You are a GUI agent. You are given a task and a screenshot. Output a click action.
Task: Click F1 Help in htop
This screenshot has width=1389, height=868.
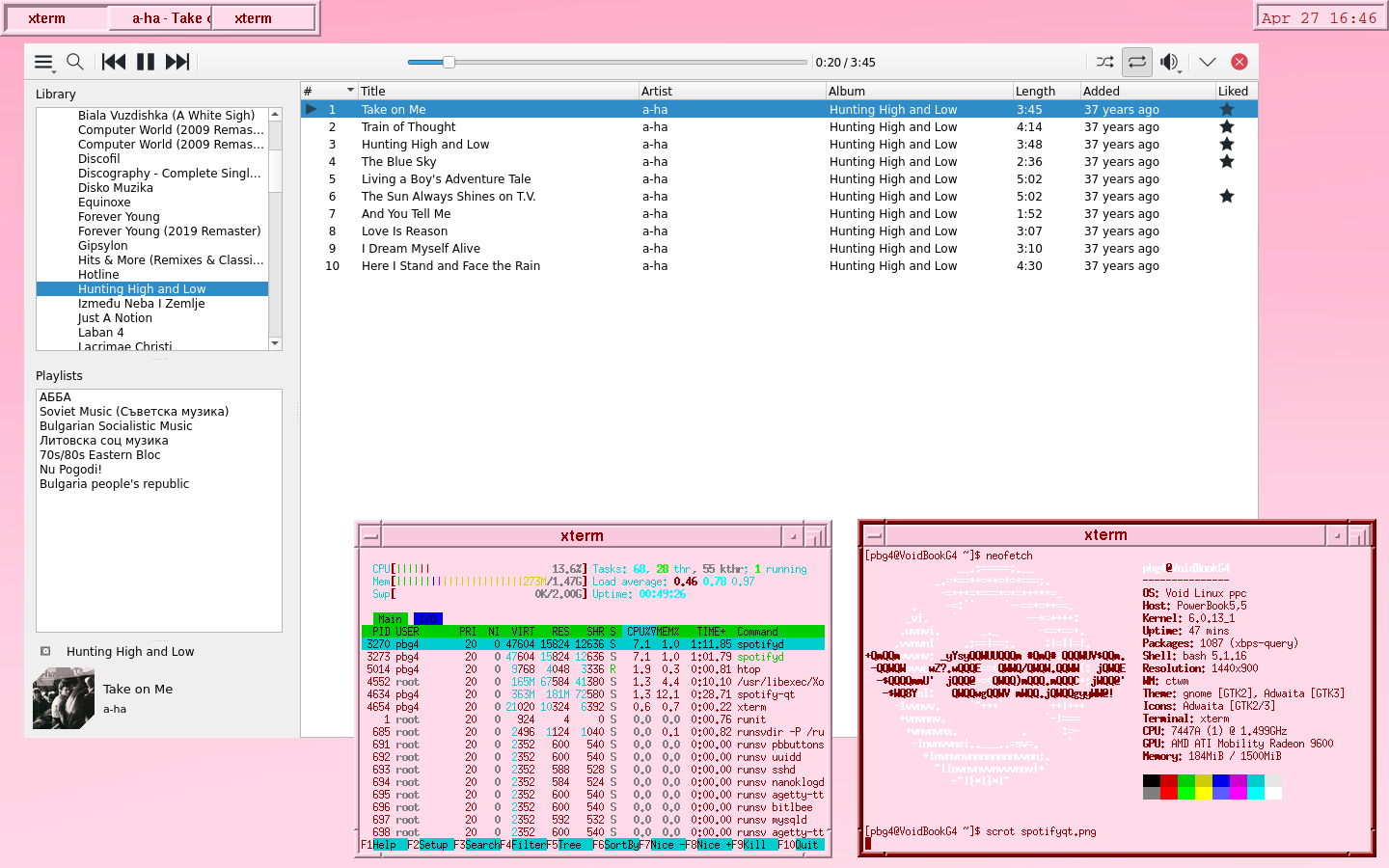pyautogui.click(x=384, y=845)
